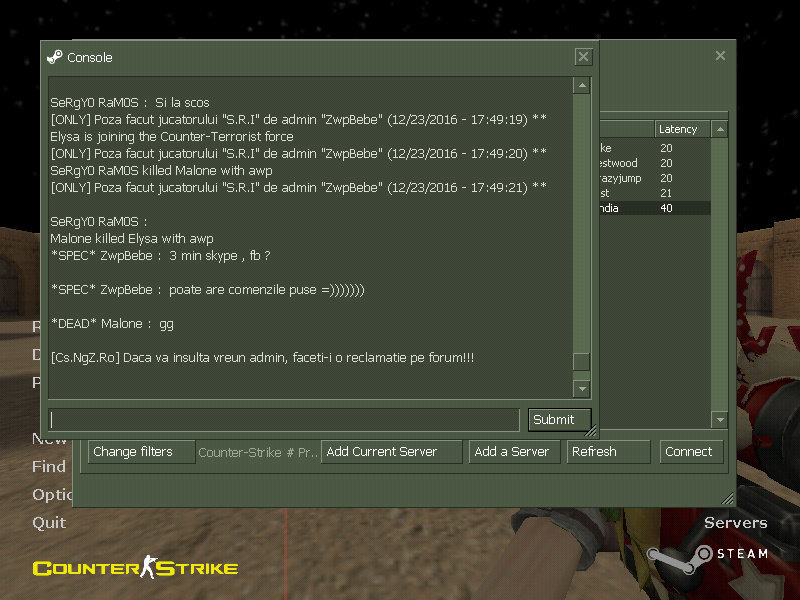
Task: Click the console scrollbar thumb
Action: click(582, 362)
